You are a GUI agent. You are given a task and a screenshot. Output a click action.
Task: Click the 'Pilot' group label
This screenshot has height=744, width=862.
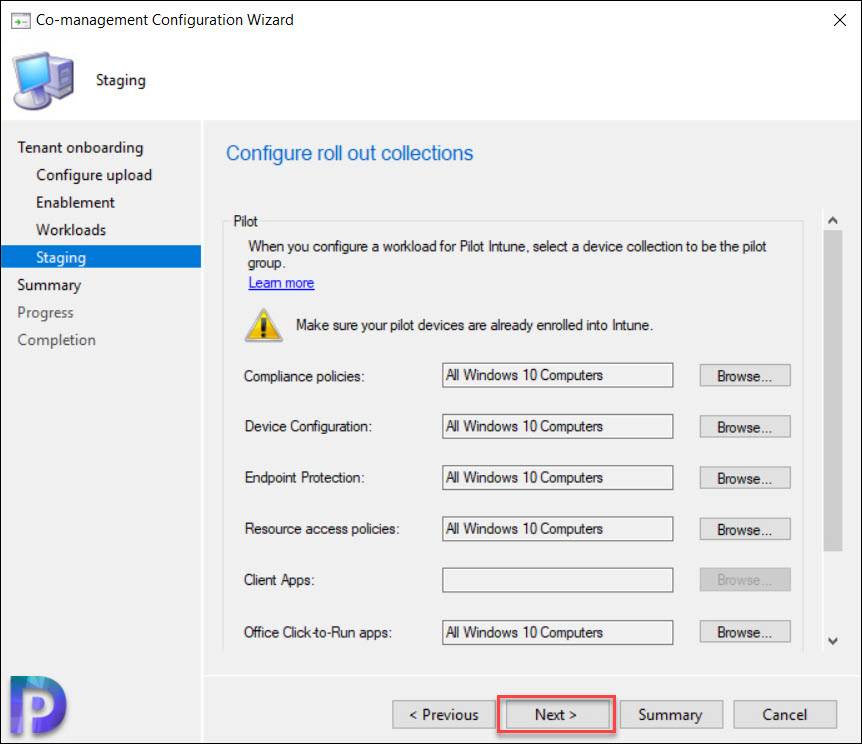[245, 221]
